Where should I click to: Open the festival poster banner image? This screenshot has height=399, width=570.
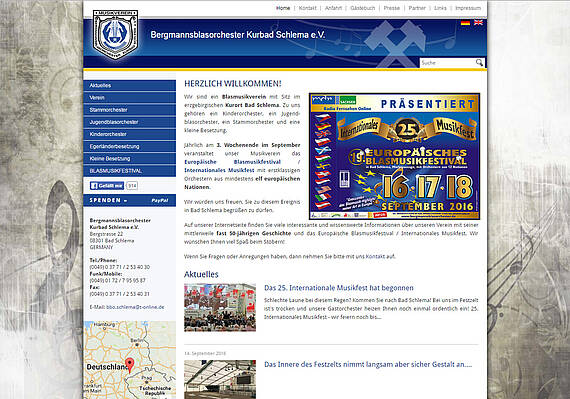coord(394,156)
